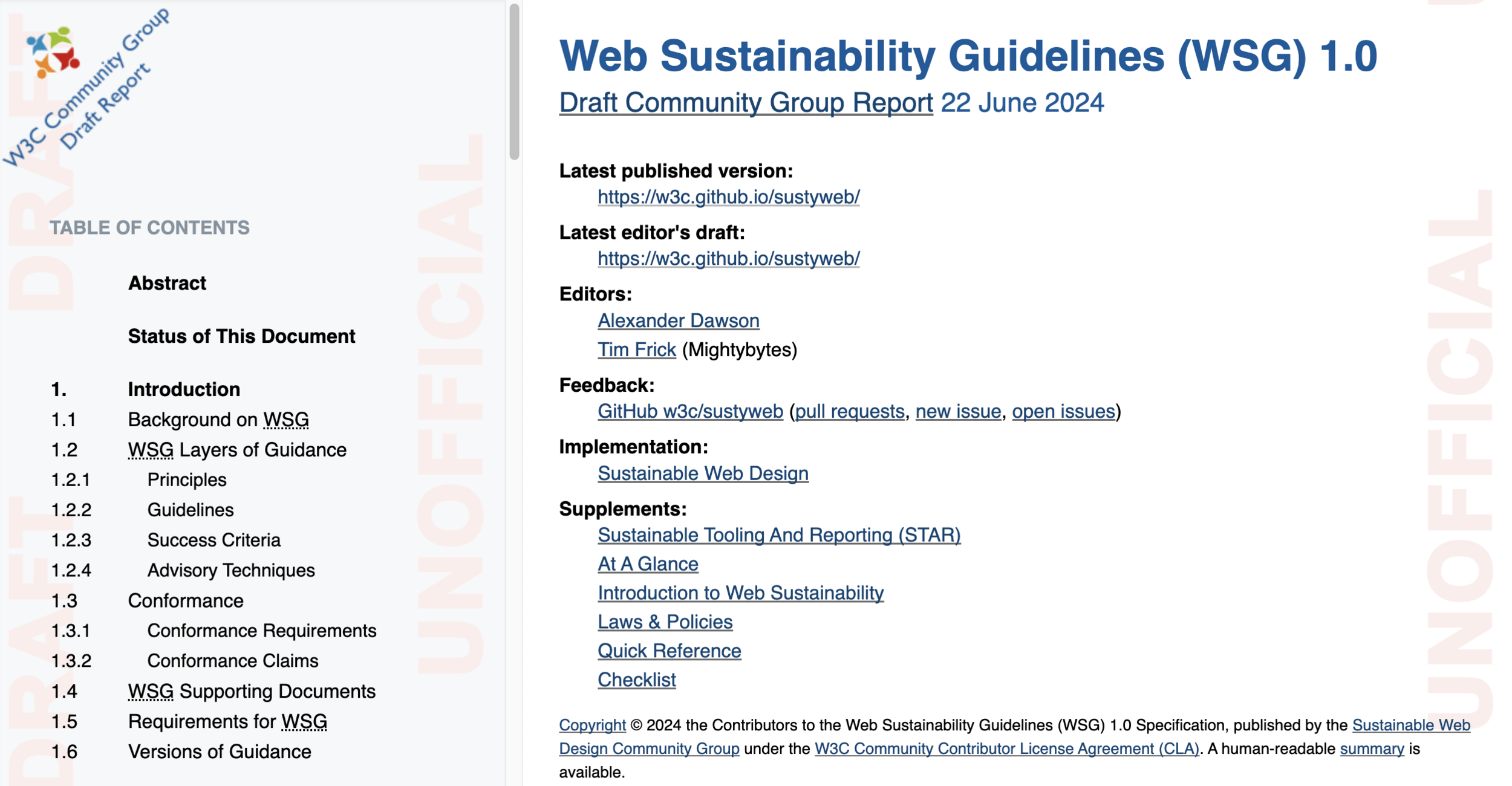Open Draft Community Group Report link
1512x786 pixels.
745,103
